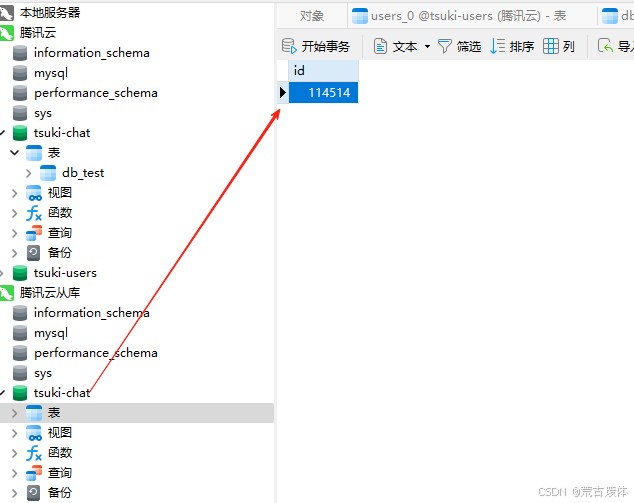Click 查询 icon under 腾讯云从库 tsuki-chat
Viewport: 634px width, 503px height.
(34, 473)
